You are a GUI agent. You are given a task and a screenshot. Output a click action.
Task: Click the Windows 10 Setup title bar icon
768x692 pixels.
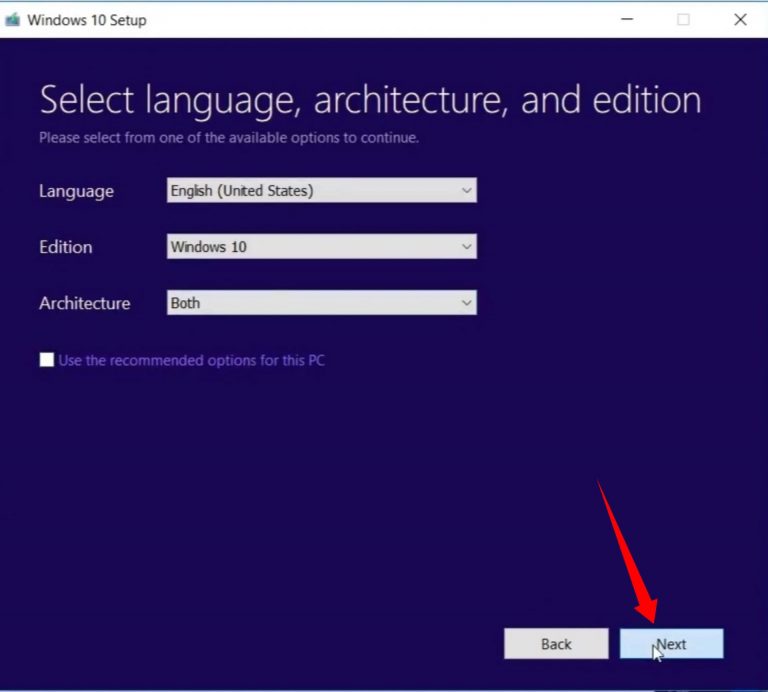[x=13, y=19]
